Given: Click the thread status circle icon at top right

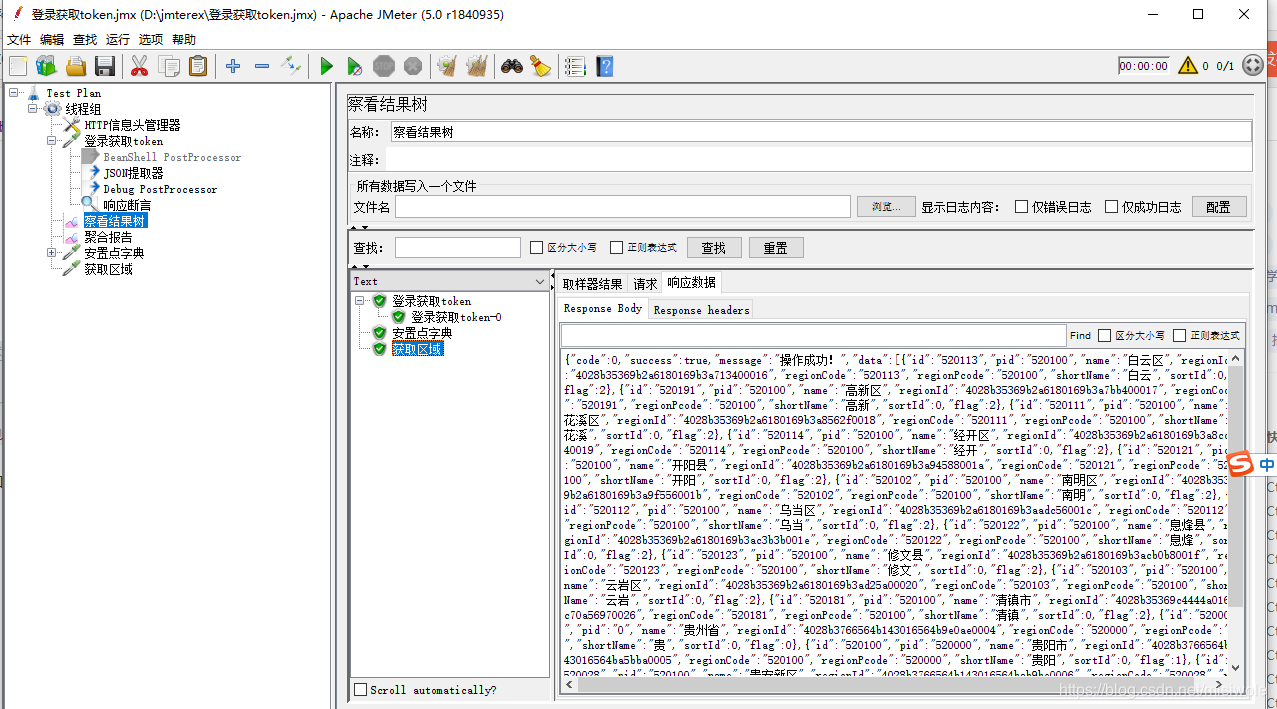Looking at the screenshot, I should (1253, 66).
